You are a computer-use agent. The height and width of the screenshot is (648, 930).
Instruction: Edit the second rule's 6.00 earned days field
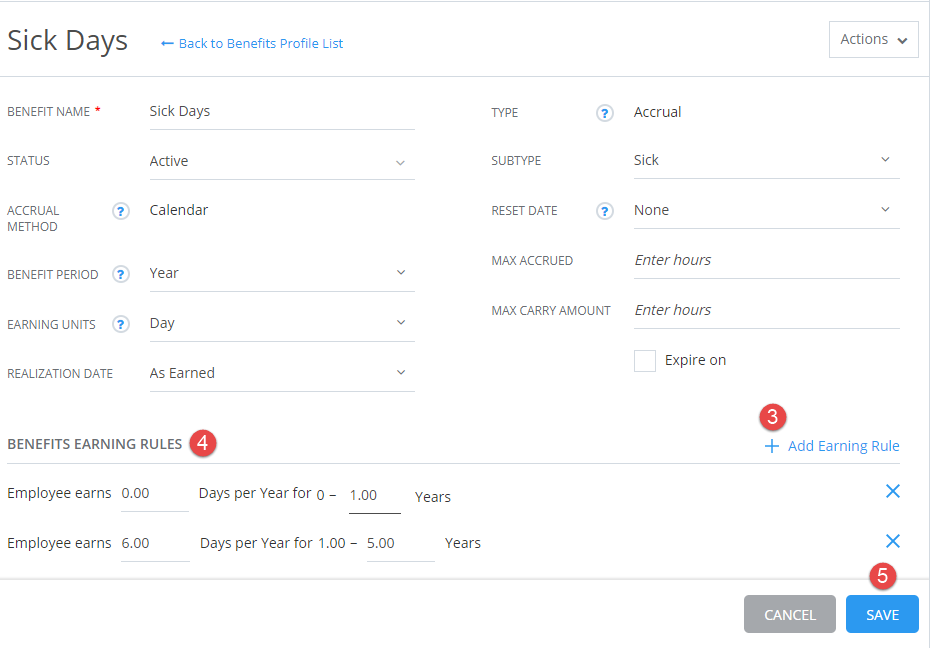pos(155,544)
